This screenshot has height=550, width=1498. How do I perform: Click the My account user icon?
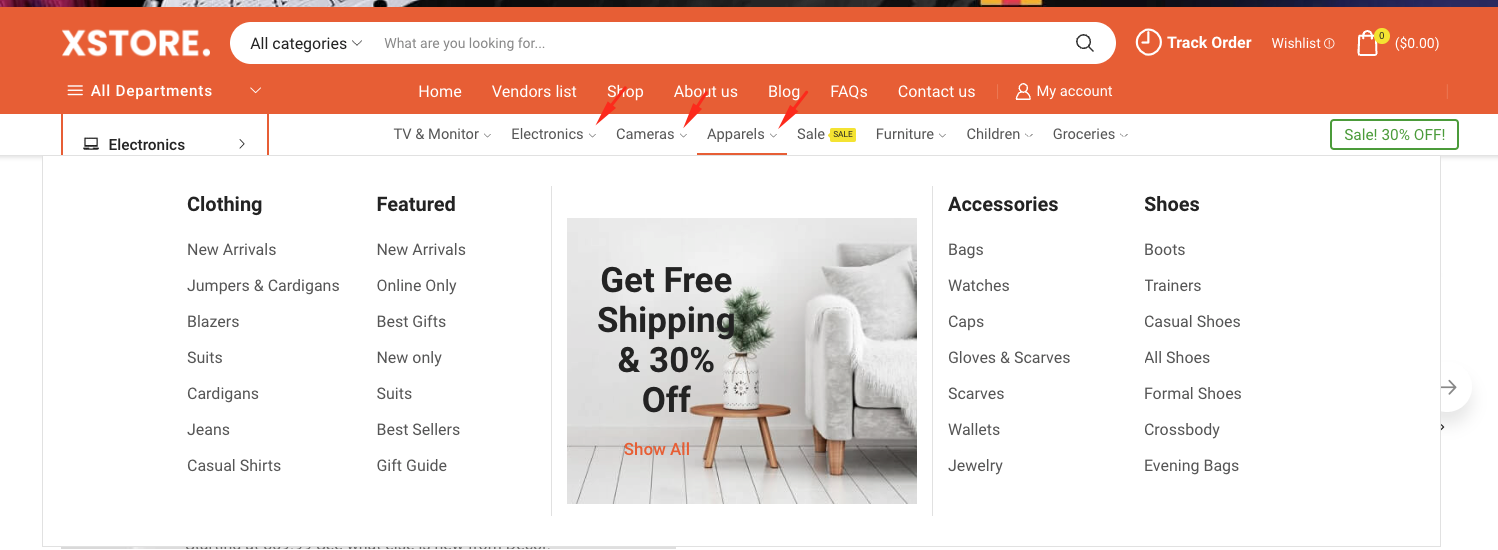1022,91
